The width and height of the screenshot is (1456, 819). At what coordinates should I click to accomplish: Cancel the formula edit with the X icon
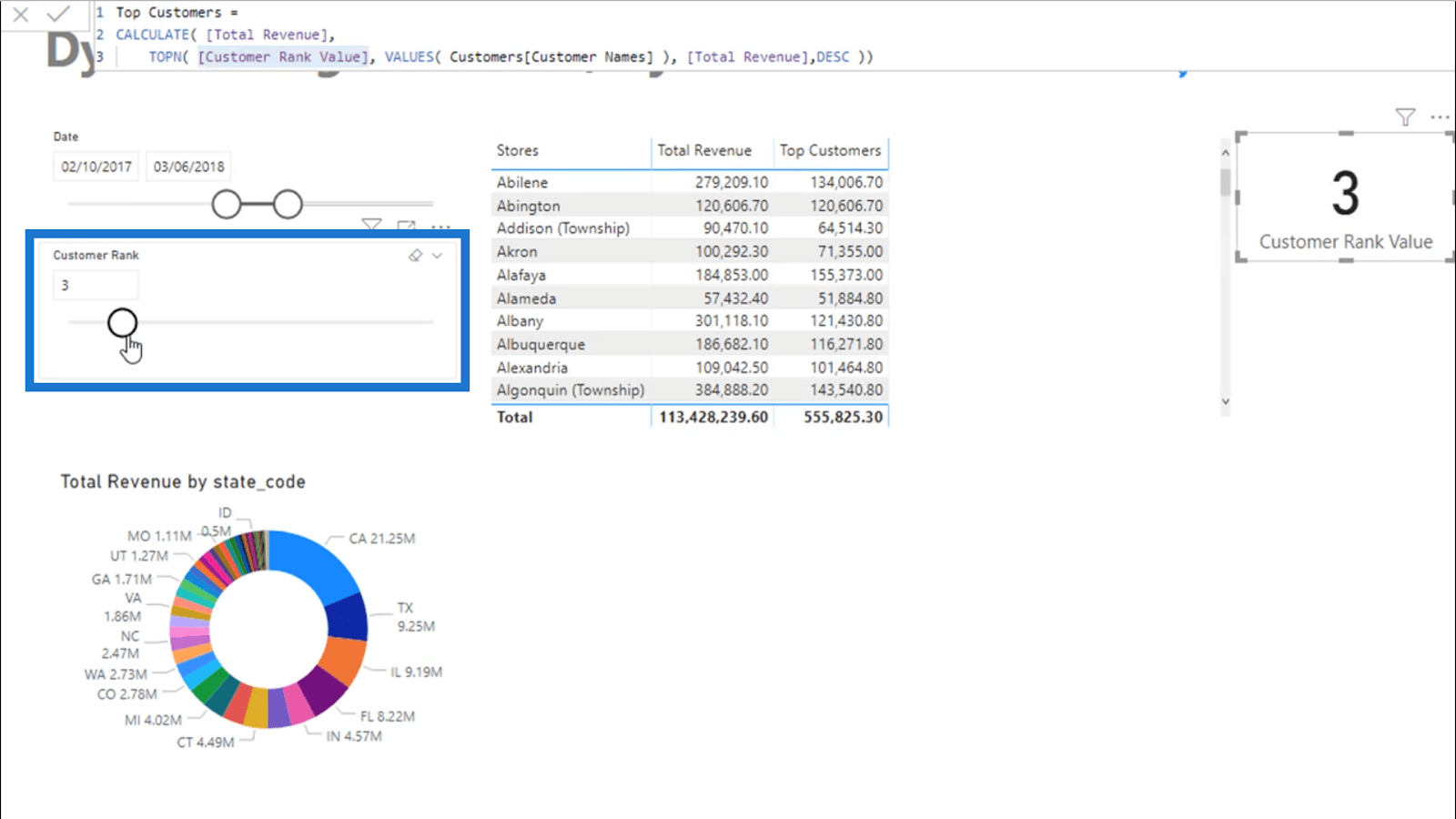coord(20,14)
